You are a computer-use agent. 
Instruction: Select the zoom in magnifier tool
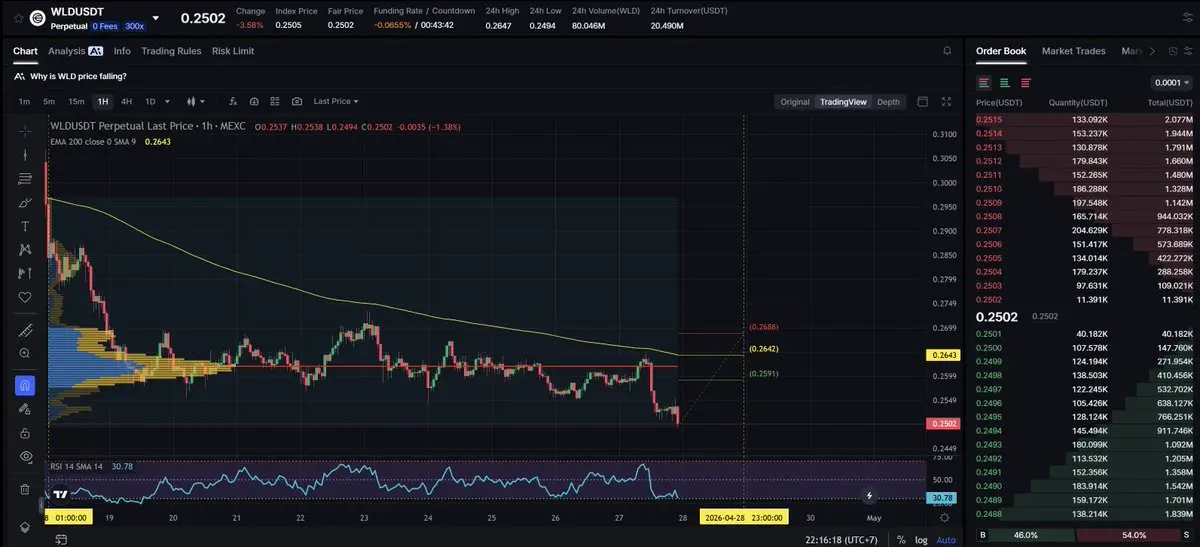pyautogui.click(x=25, y=353)
